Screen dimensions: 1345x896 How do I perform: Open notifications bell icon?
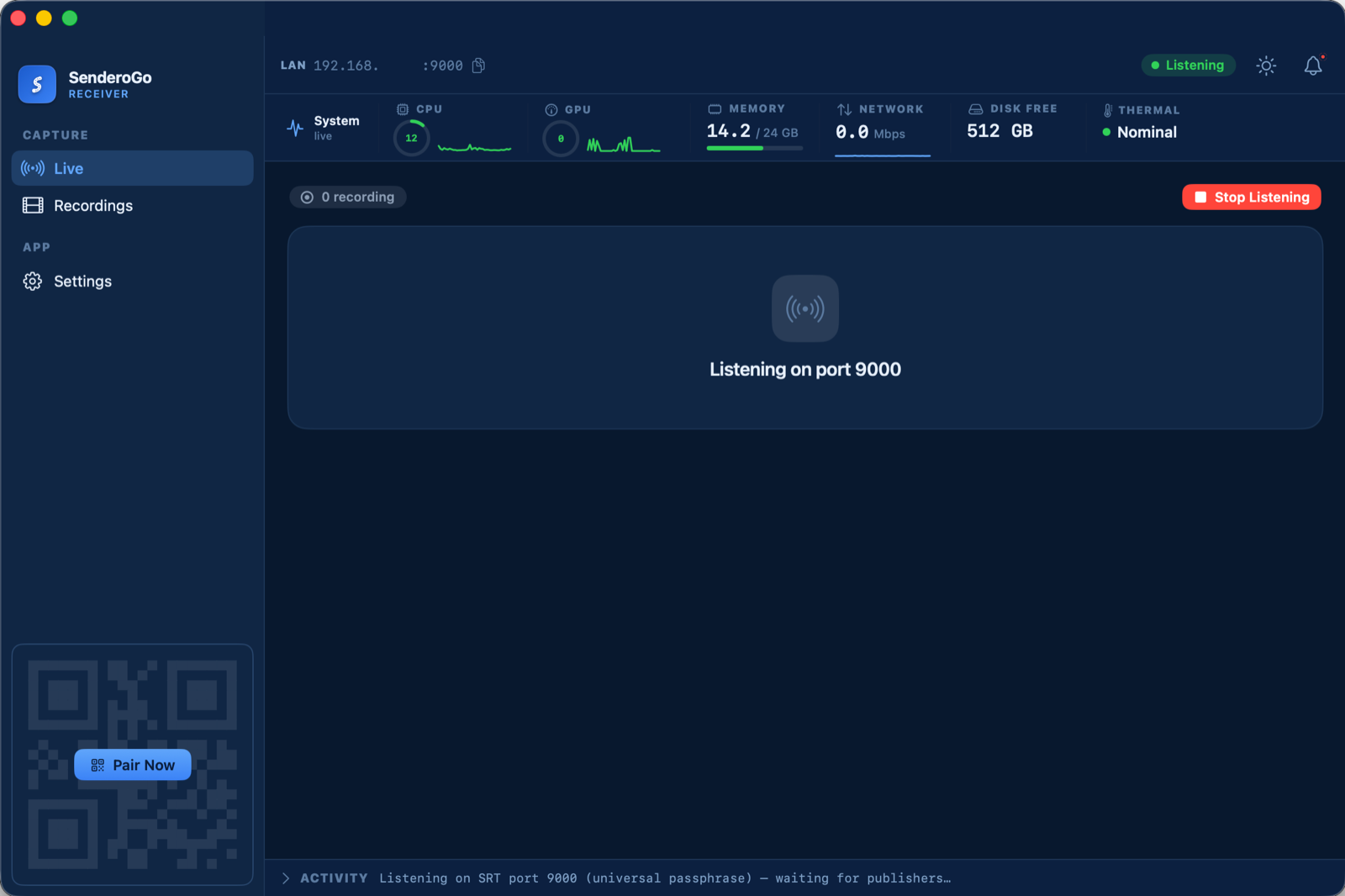(1313, 66)
